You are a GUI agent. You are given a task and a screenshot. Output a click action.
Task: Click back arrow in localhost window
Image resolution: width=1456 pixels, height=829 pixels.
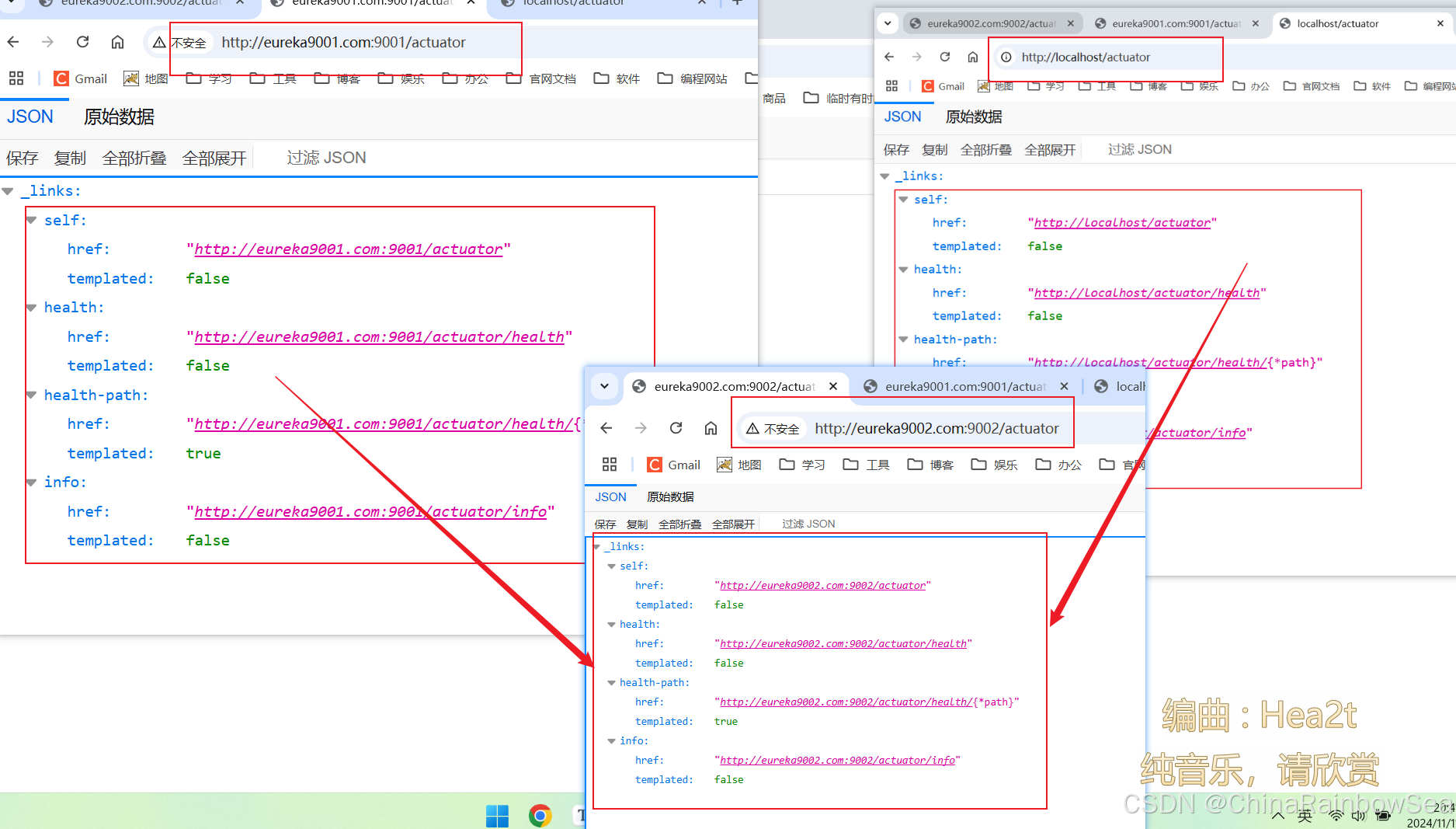pyautogui.click(x=889, y=57)
